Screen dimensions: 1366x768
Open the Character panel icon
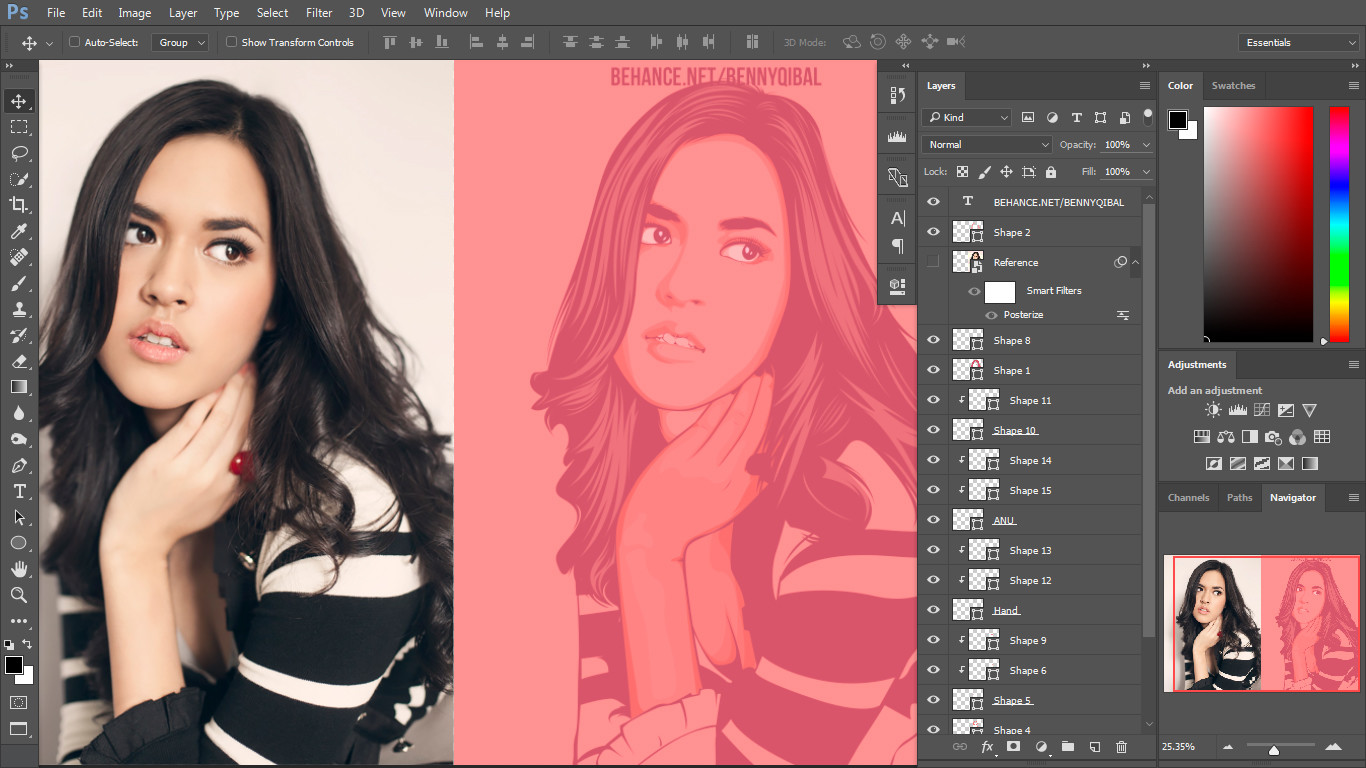pos(897,219)
